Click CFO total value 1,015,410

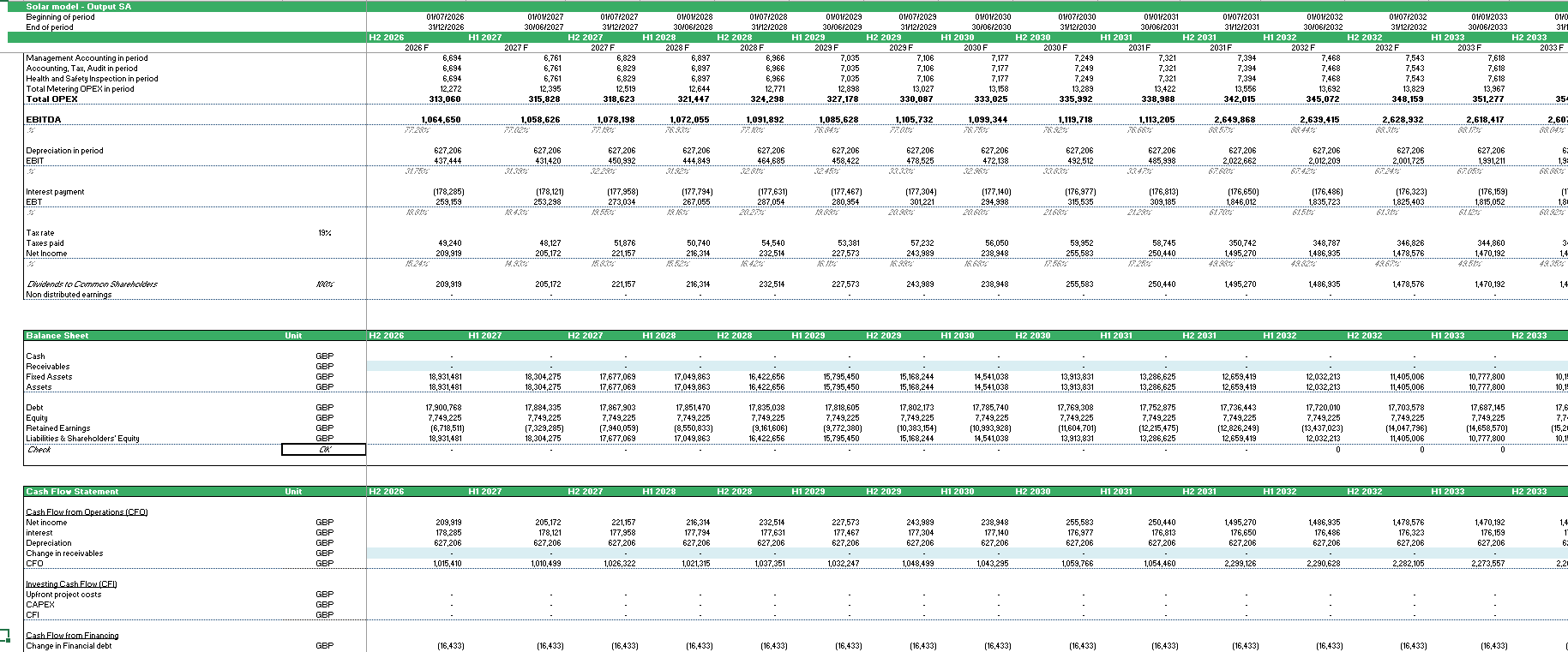coord(446,564)
